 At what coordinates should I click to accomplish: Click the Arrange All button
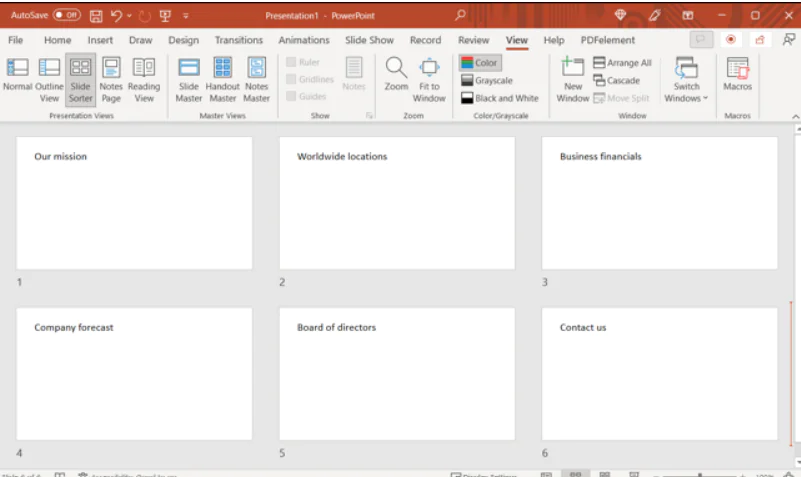tap(622, 63)
